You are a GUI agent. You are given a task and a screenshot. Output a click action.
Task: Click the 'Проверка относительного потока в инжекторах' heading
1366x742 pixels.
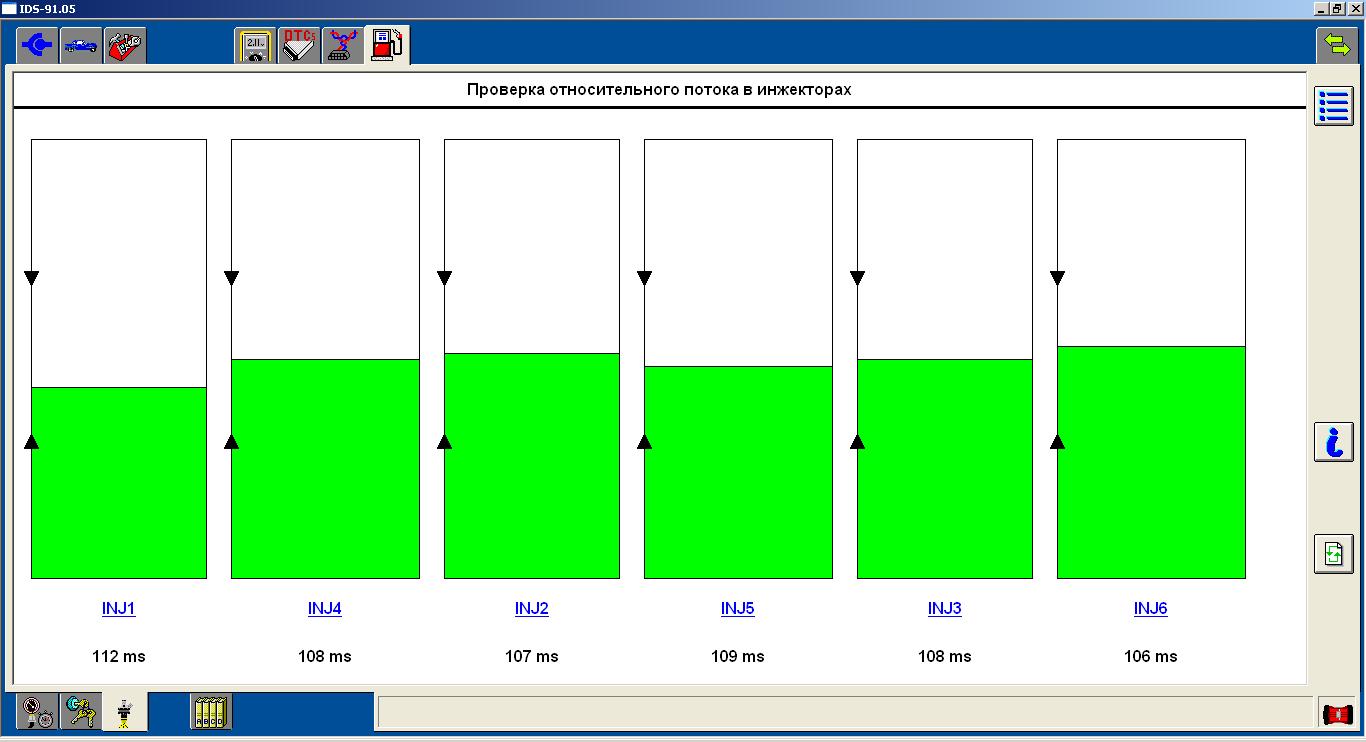click(x=659, y=90)
